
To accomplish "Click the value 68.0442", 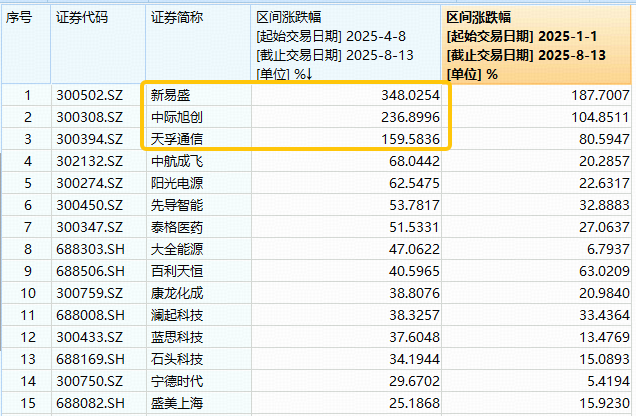I will pos(414,161).
